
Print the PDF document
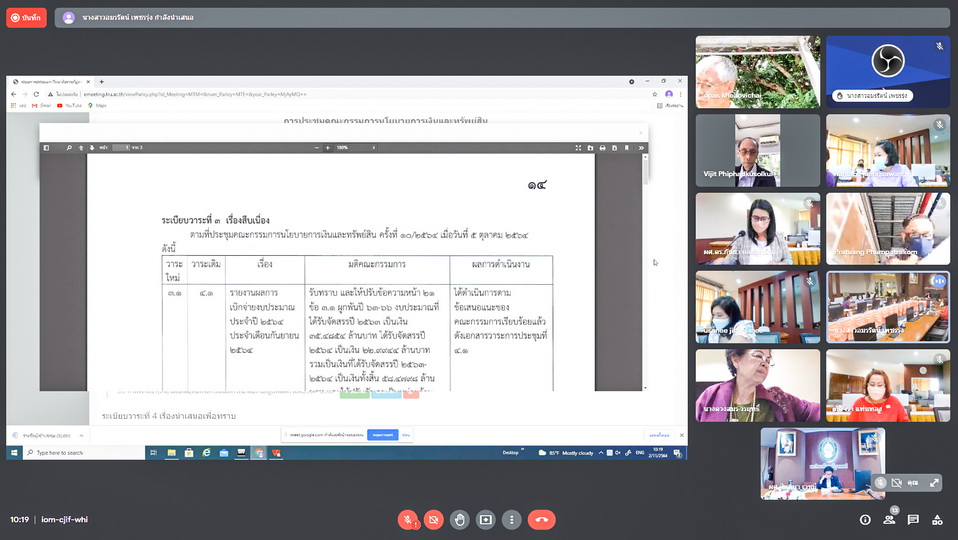[x=602, y=148]
